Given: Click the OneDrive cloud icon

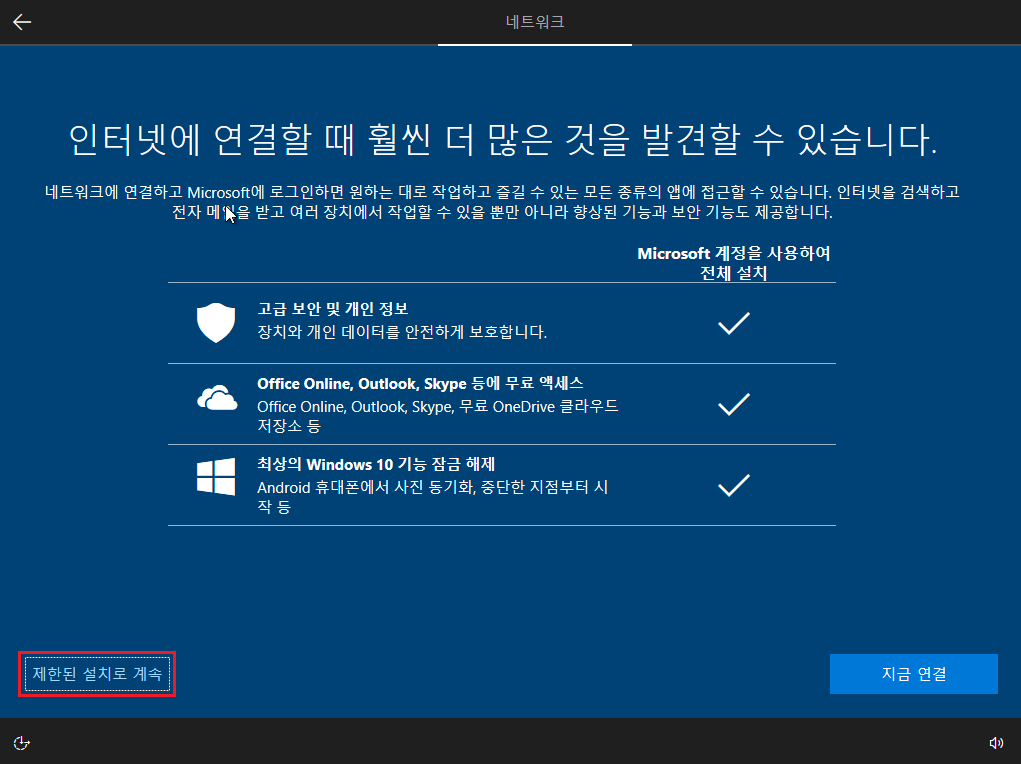Looking at the screenshot, I should [217, 398].
